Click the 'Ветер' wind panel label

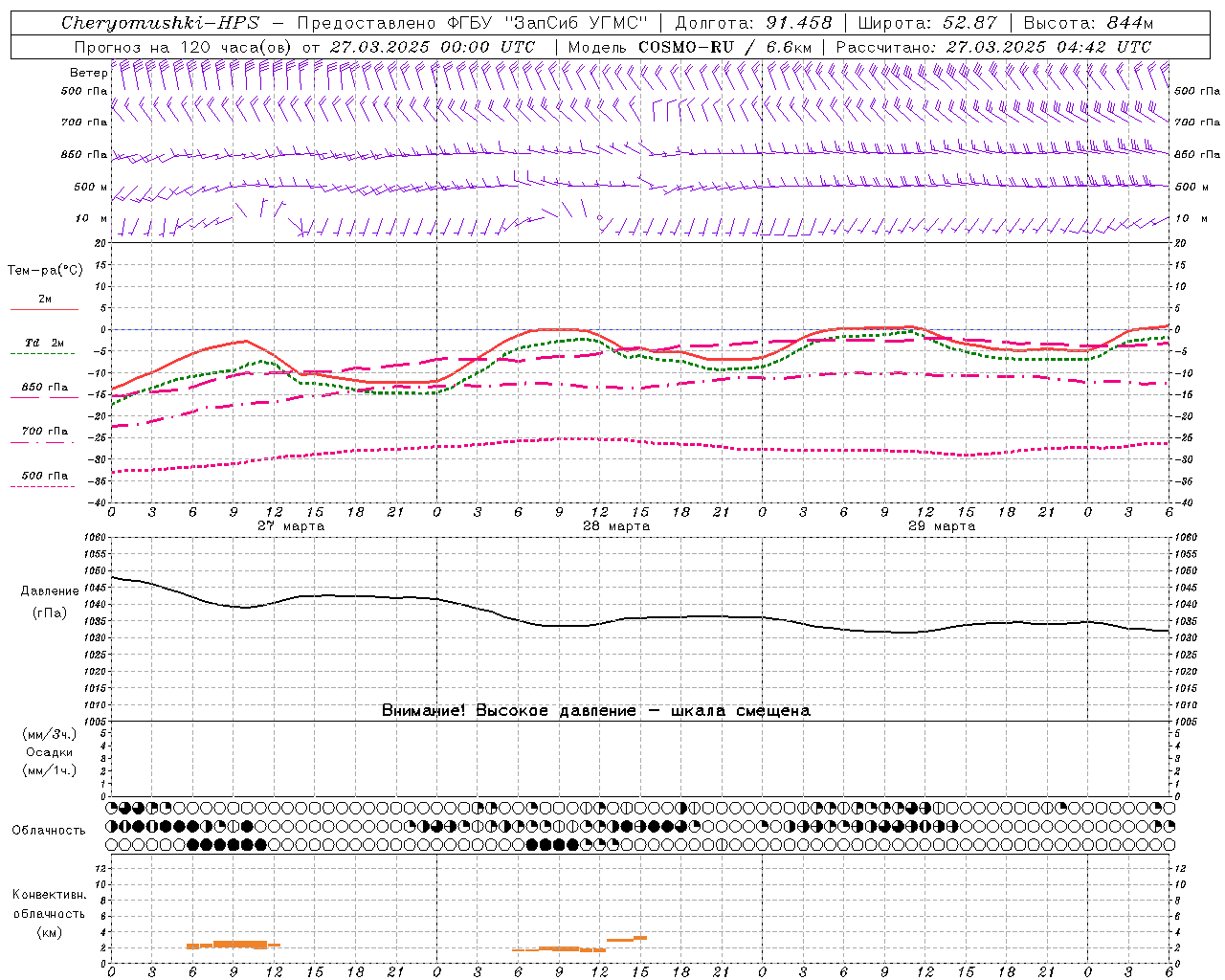(x=88, y=73)
